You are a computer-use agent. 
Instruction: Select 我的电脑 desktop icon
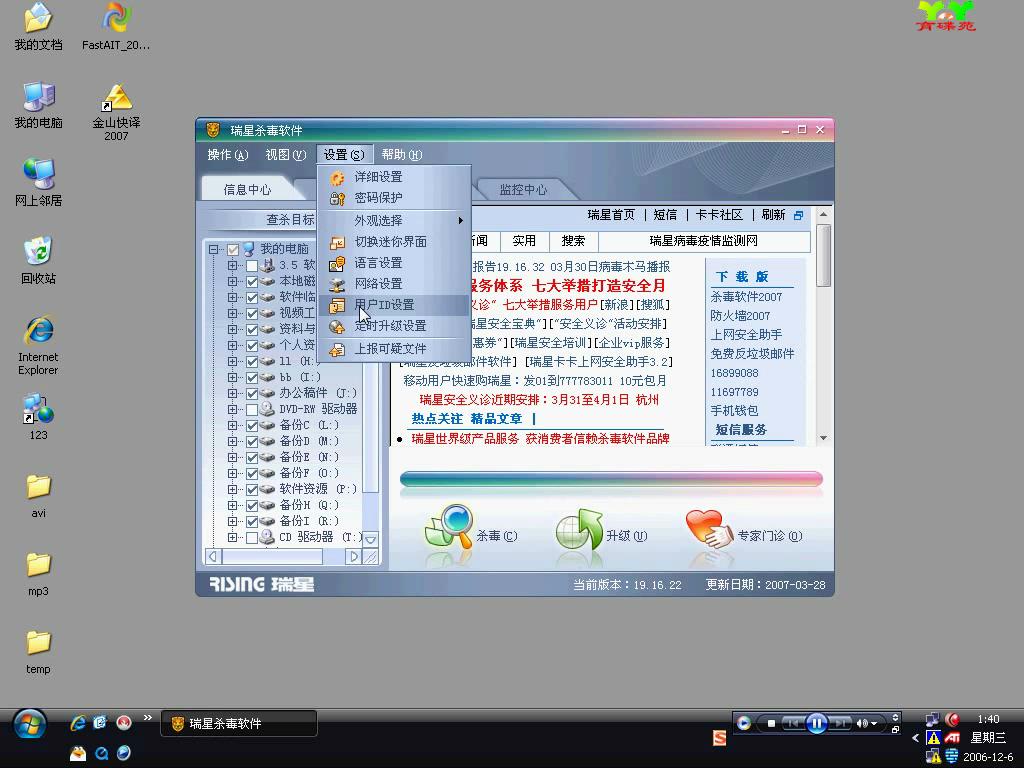[x=39, y=105]
